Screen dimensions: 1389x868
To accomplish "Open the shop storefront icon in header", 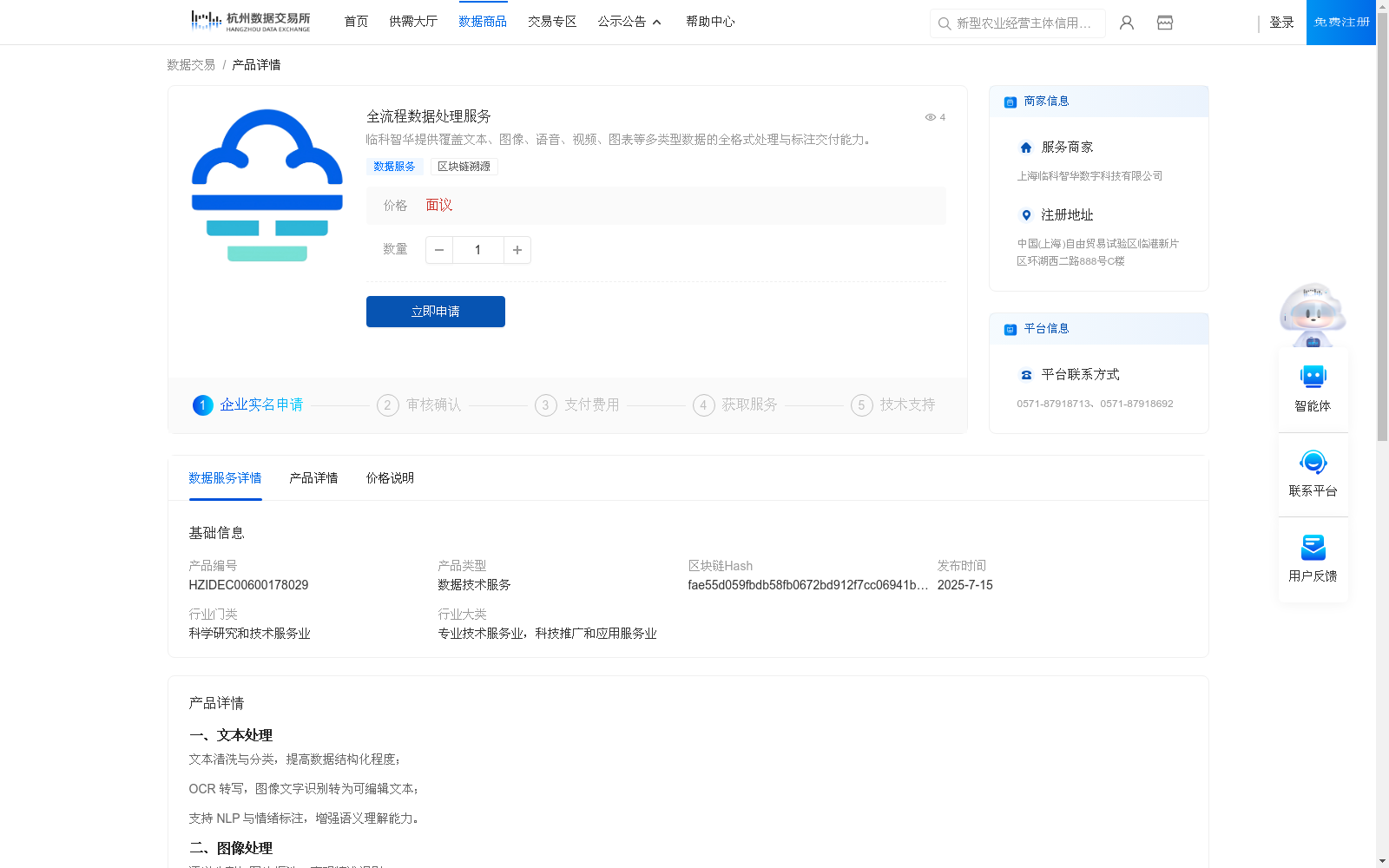I will point(1165,23).
